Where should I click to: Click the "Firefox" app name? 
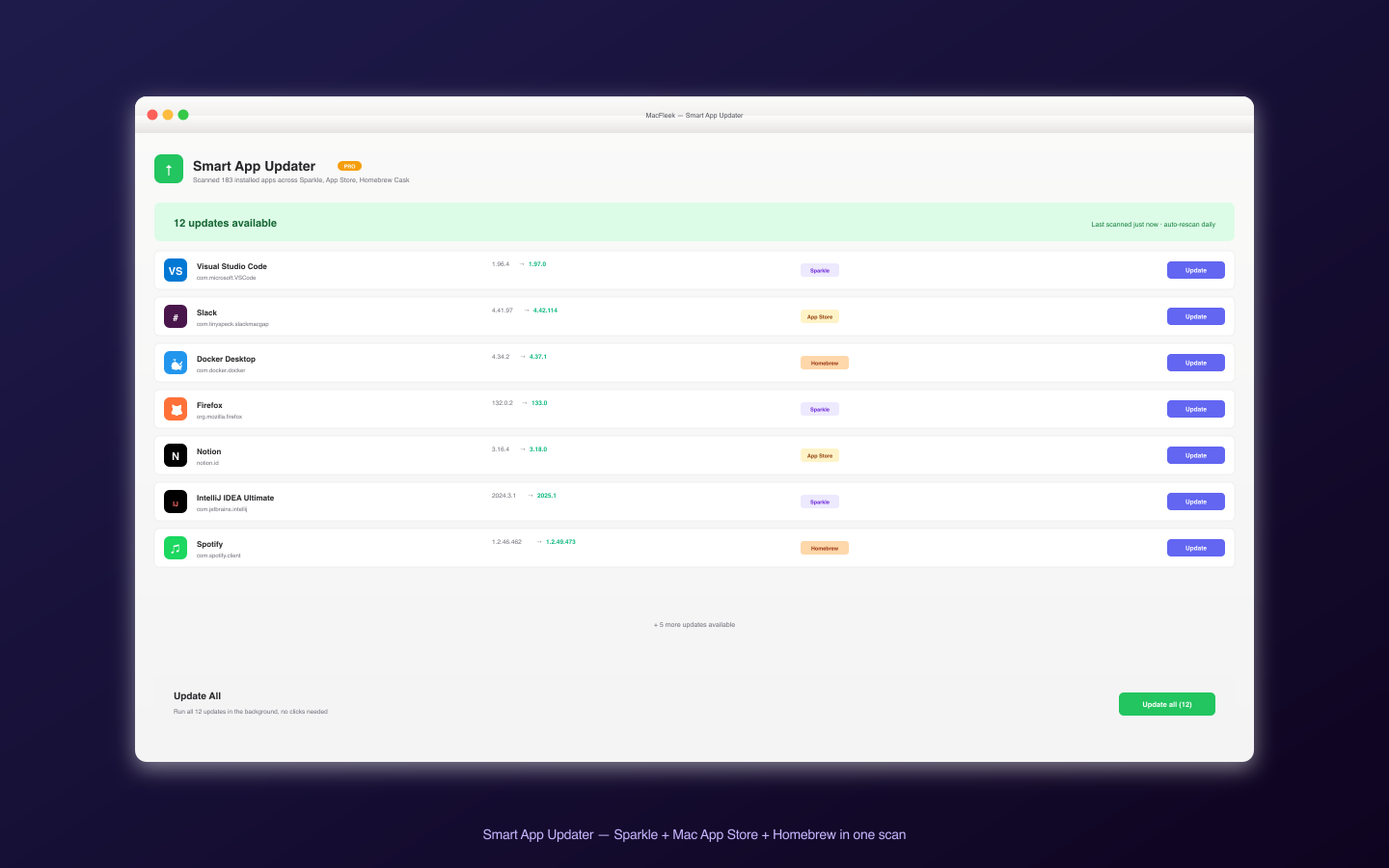209,405
